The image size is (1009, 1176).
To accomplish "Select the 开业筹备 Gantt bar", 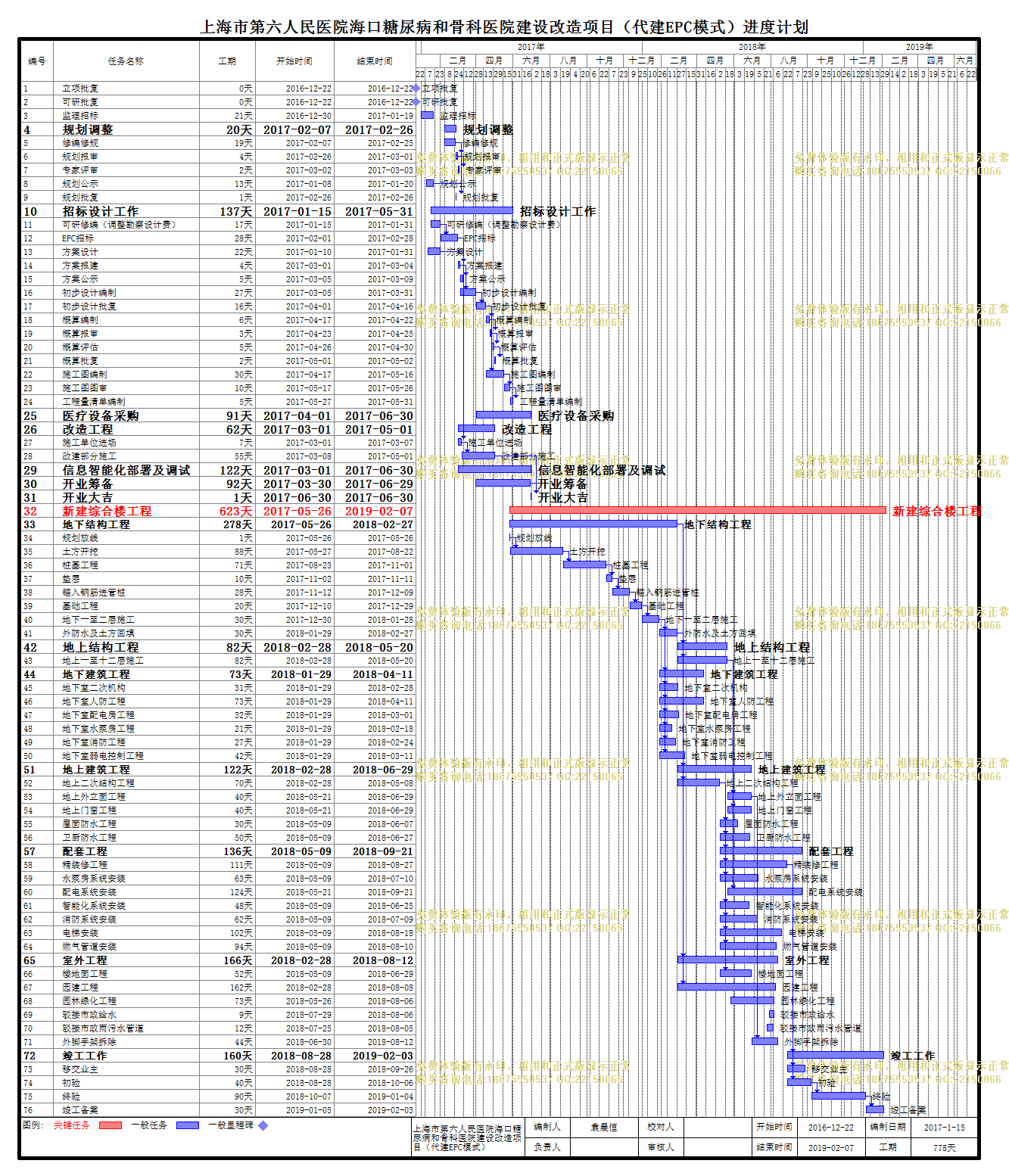I will [503, 483].
